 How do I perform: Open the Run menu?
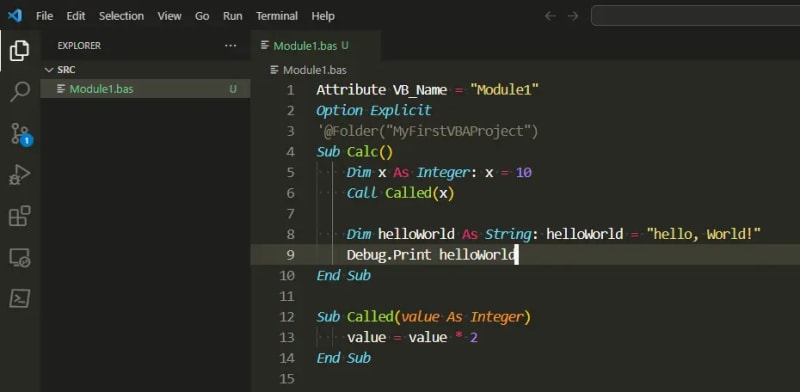pos(233,16)
